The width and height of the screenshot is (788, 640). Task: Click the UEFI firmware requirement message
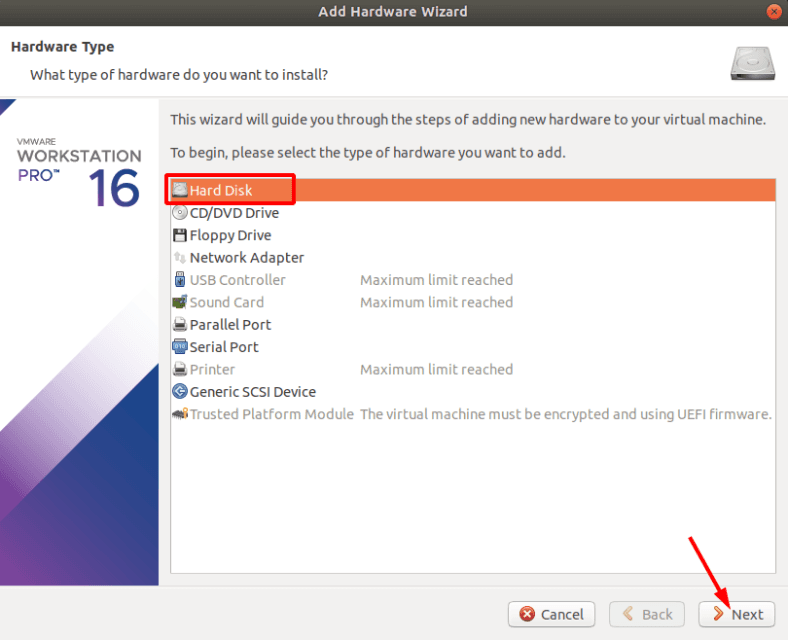[566, 414]
